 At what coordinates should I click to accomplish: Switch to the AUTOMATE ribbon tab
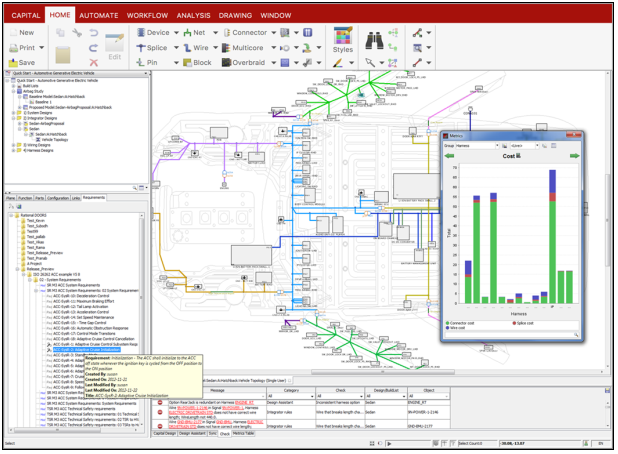(99, 16)
